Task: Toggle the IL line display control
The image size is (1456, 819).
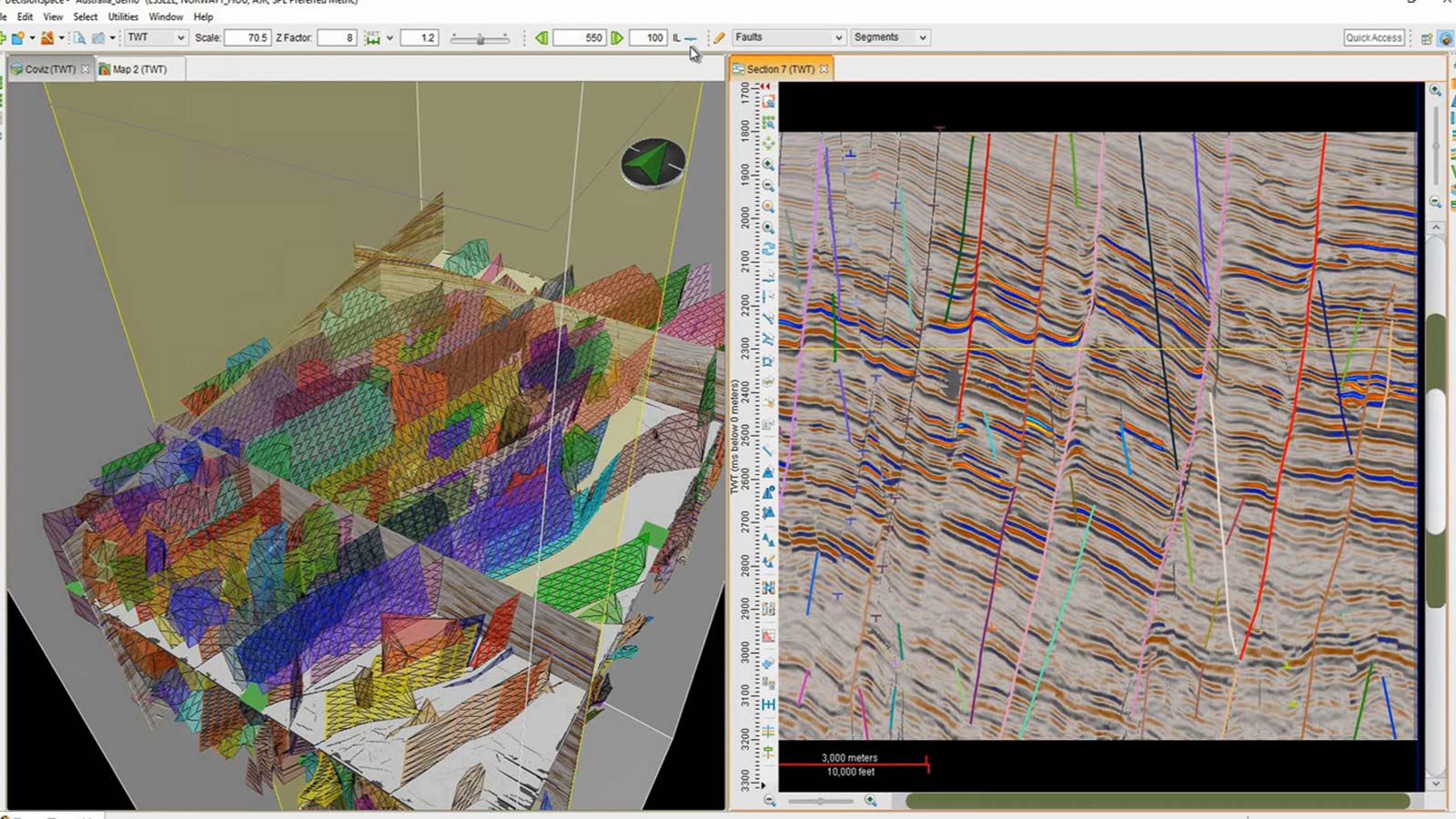Action: (x=689, y=38)
